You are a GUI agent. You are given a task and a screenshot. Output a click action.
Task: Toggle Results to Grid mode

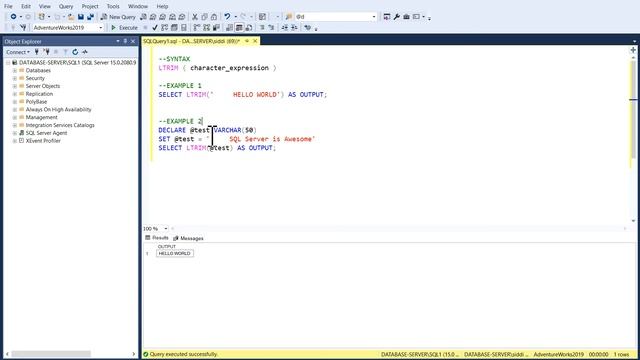(x=239, y=27)
